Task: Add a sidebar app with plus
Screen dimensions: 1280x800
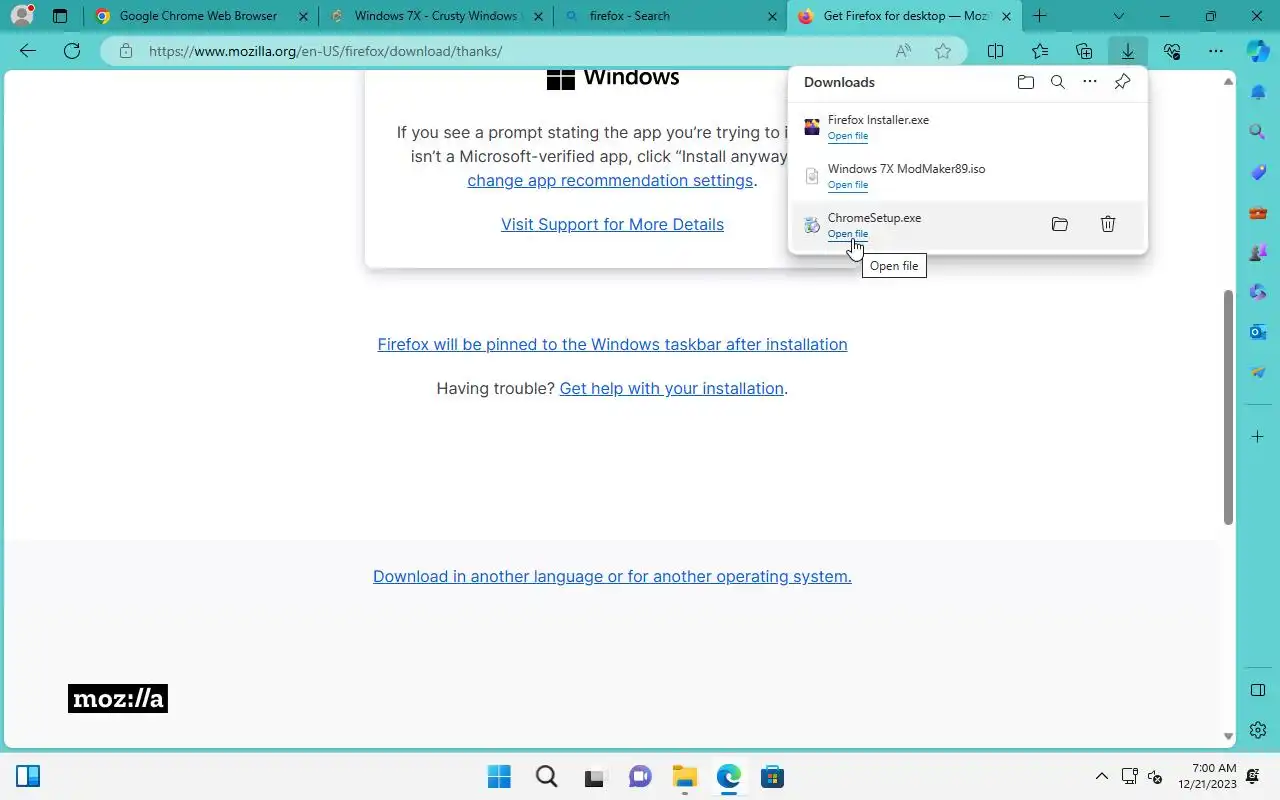Action: (x=1258, y=437)
